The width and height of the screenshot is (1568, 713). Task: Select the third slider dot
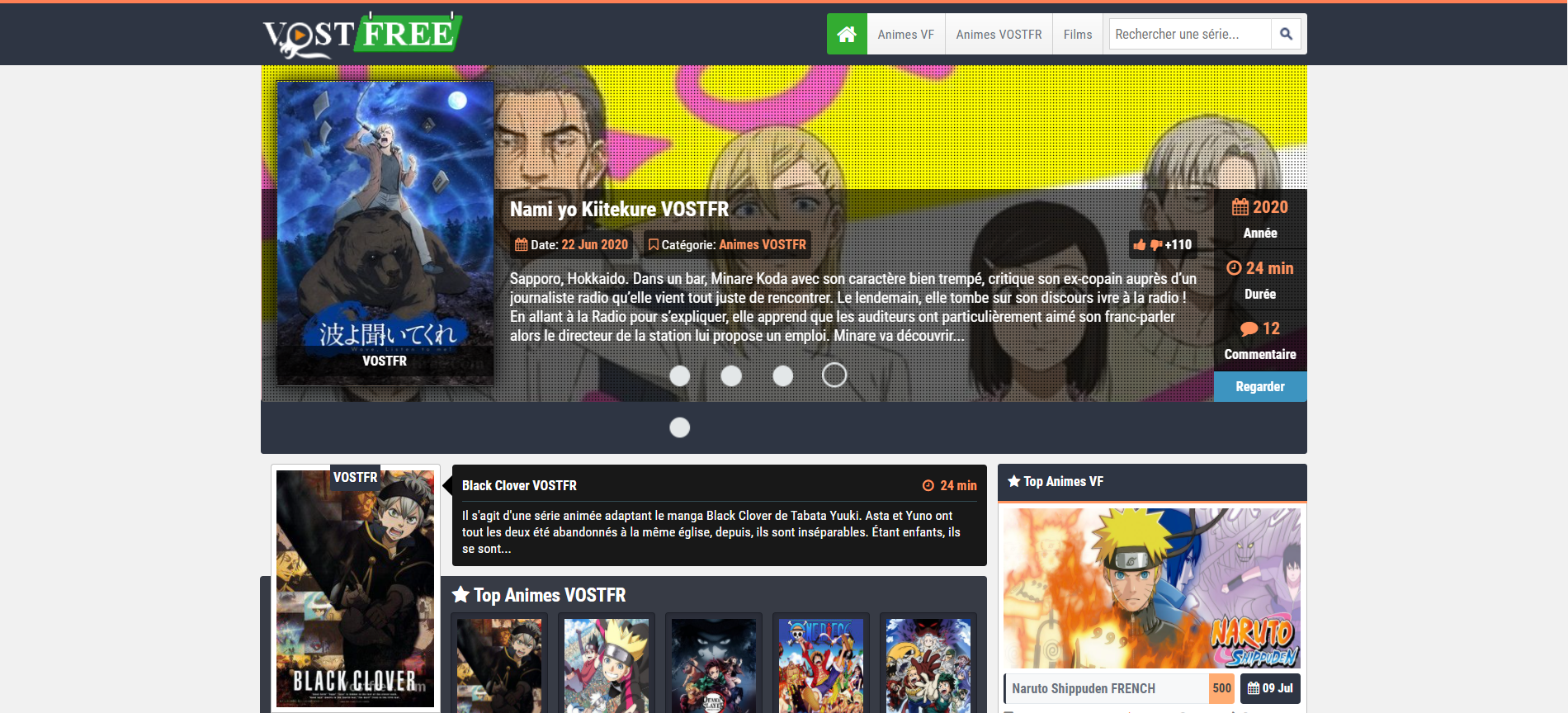click(x=783, y=375)
